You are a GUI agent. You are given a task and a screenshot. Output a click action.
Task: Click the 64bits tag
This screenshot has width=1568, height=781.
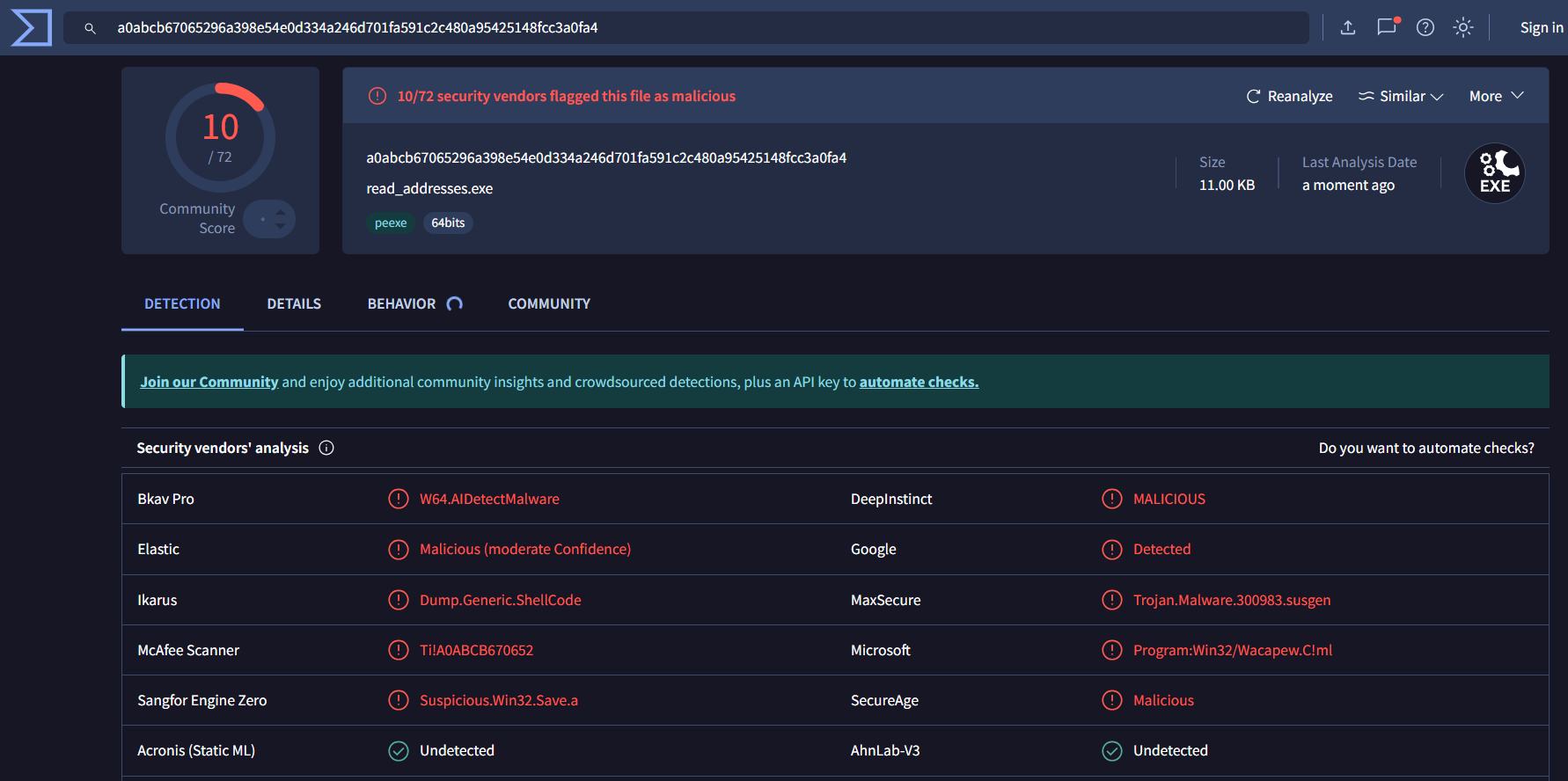pos(448,223)
